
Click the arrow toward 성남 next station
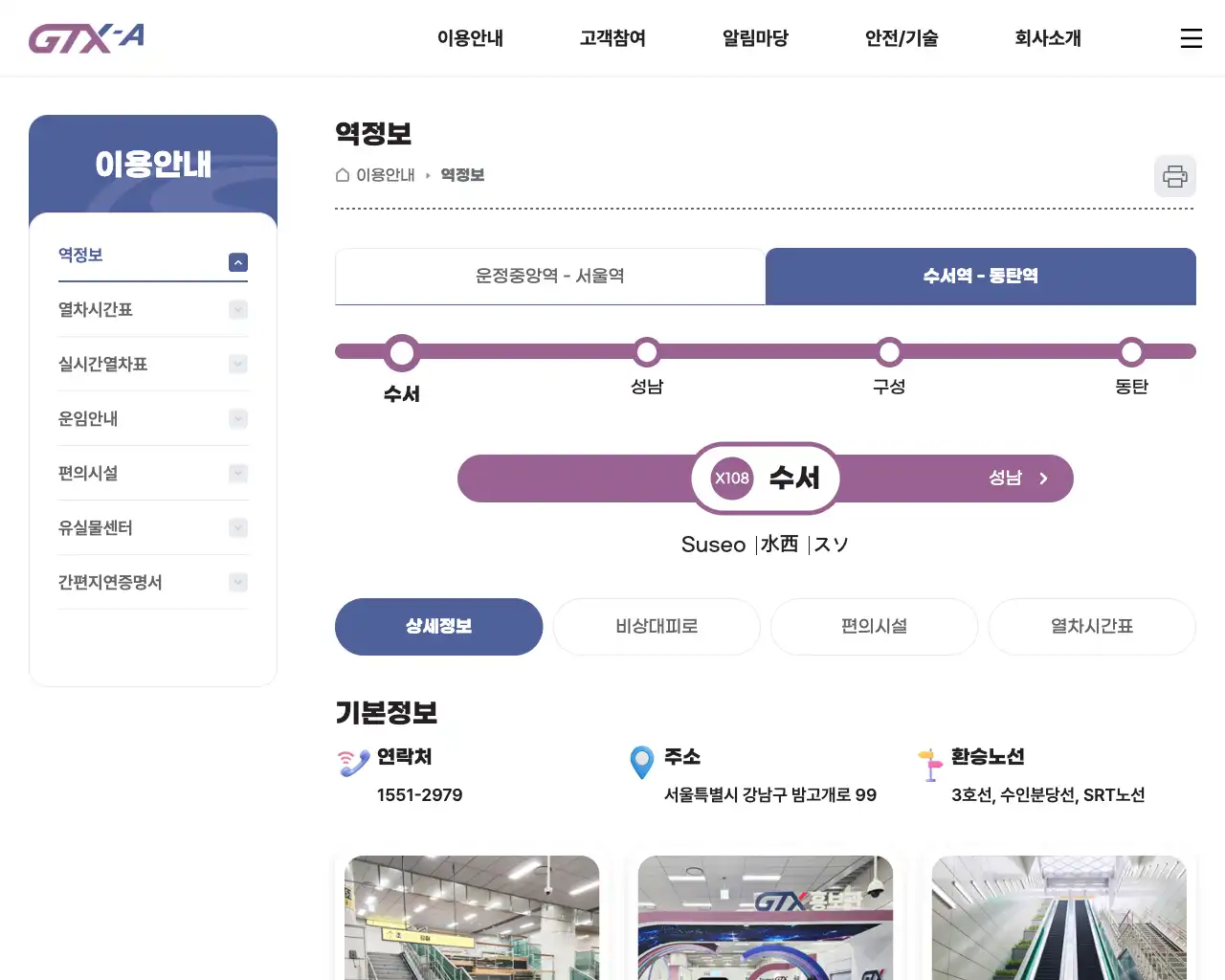[1043, 479]
